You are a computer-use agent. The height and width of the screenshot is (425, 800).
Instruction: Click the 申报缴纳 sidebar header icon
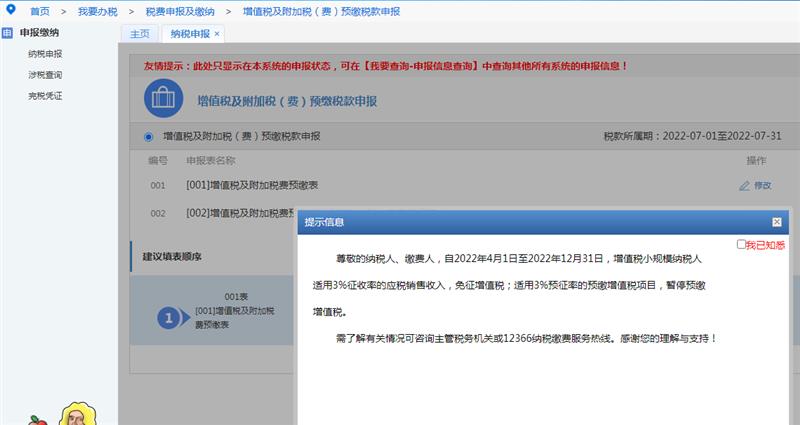[x=8, y=33]
